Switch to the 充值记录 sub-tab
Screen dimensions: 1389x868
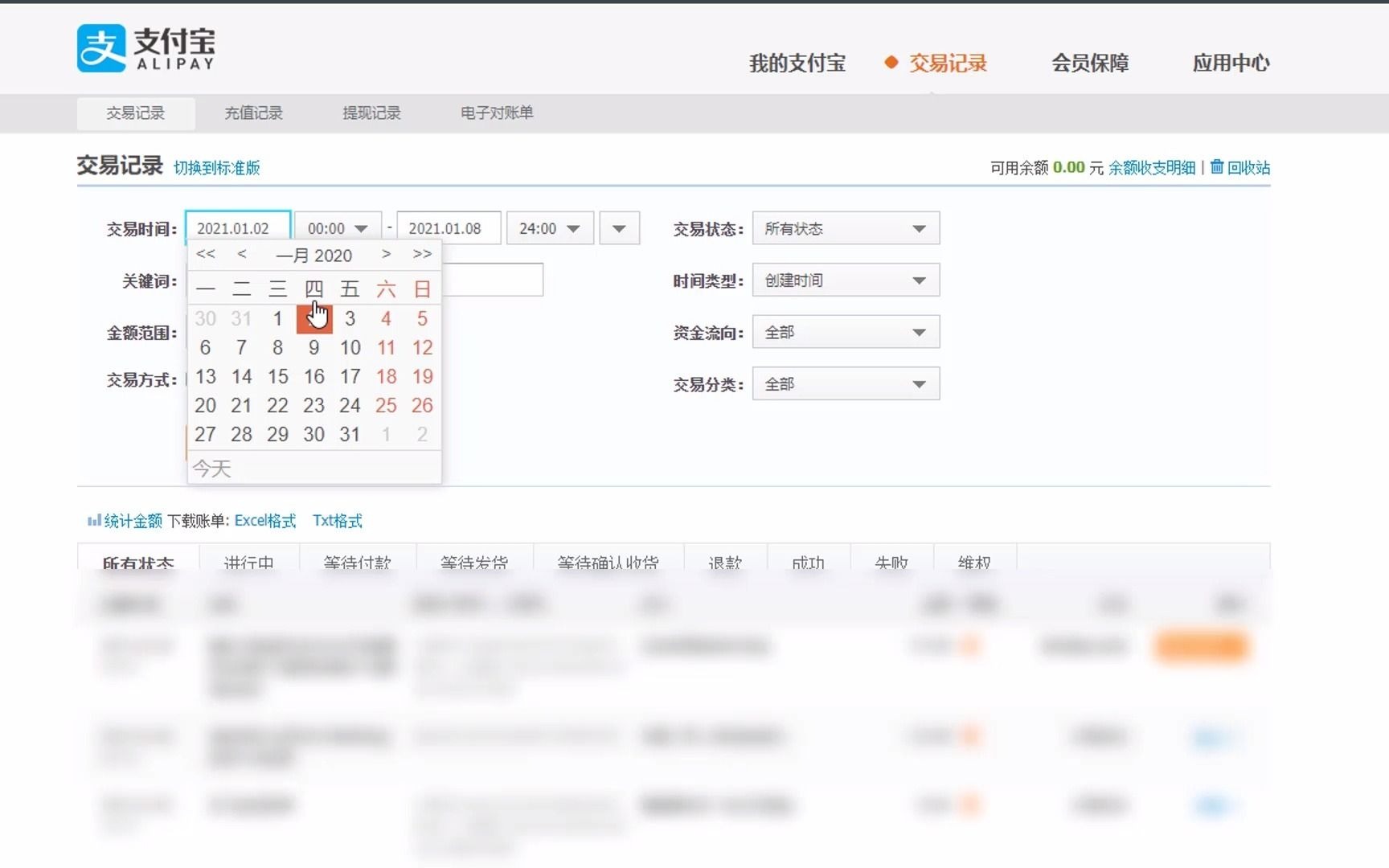pyautogui.click(x=253, y=113)
